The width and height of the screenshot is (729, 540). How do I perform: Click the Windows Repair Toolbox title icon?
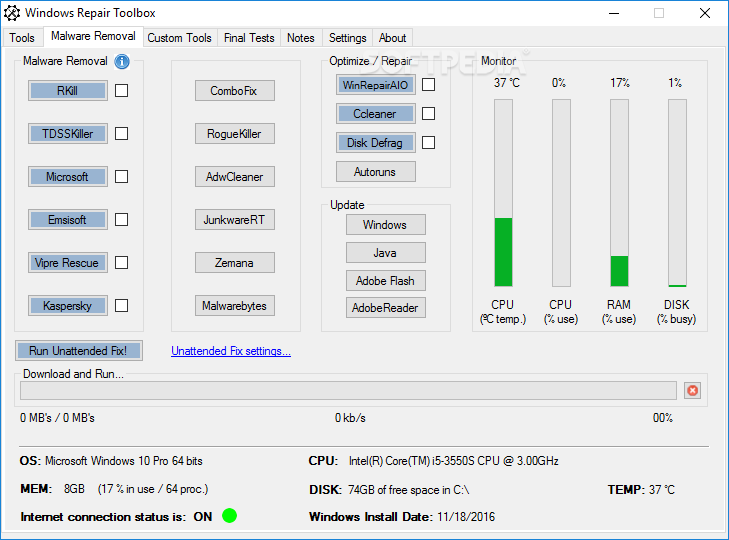12,13
